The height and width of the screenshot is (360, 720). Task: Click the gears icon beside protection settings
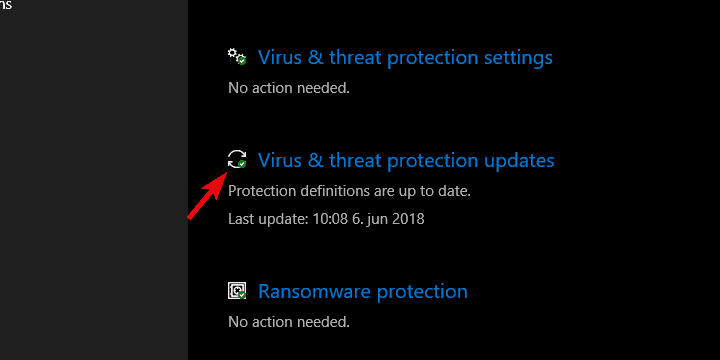(236, 56)
